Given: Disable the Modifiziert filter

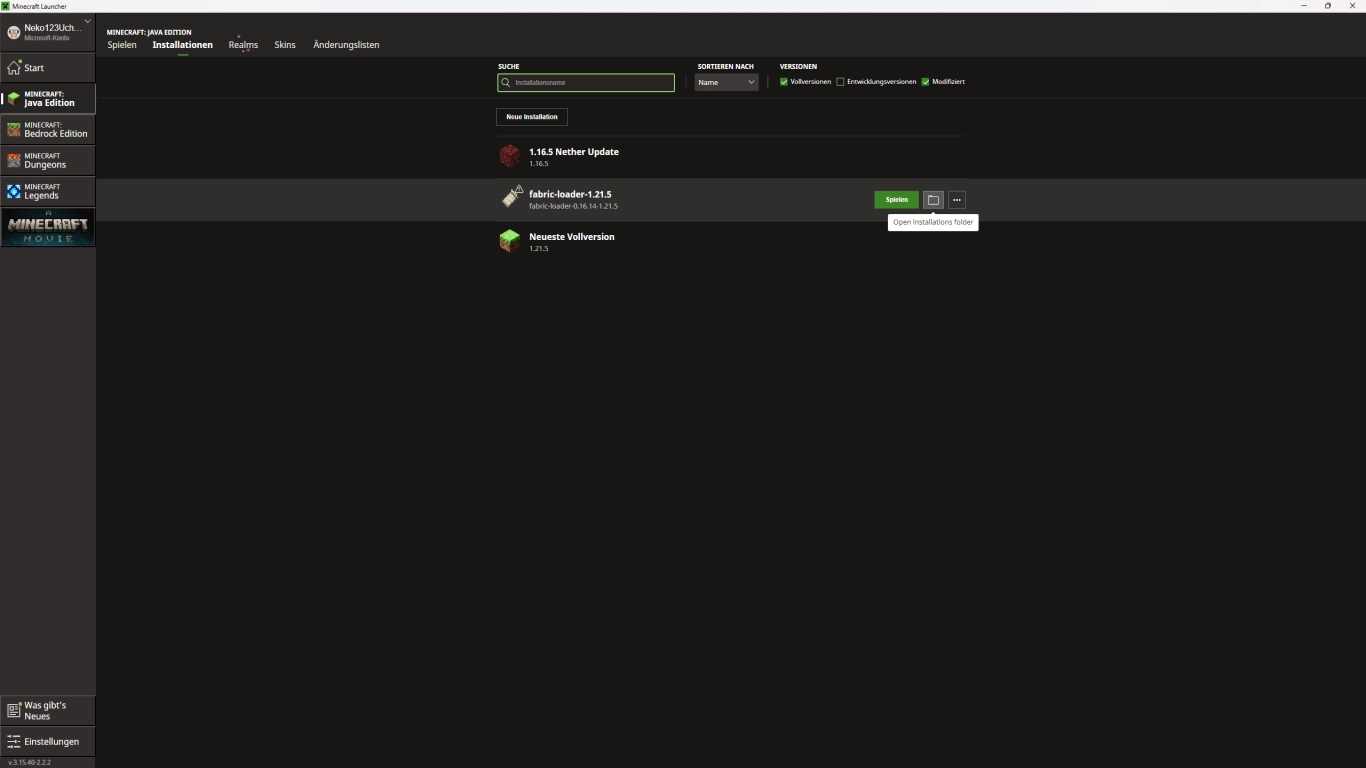Looking at the screenshot, I should click(925, 81).
